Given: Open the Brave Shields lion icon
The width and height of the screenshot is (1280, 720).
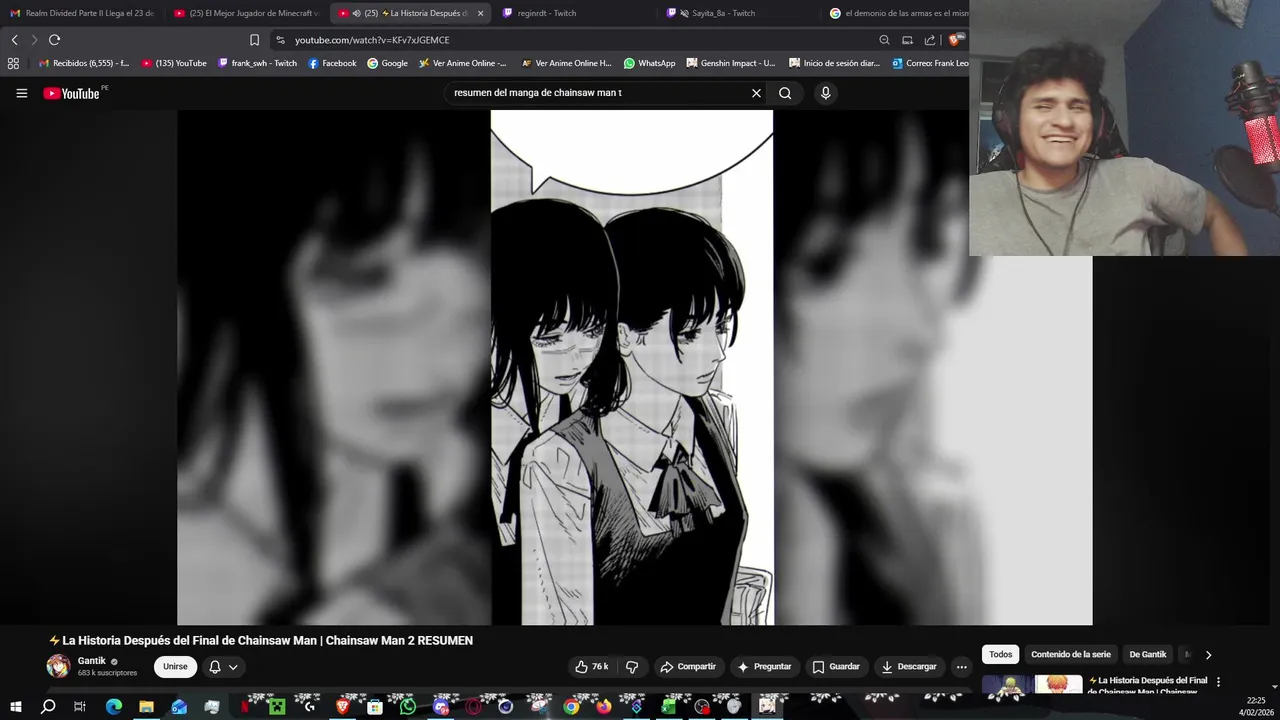Looking at the screenshot, I should [x=955, y=40].
